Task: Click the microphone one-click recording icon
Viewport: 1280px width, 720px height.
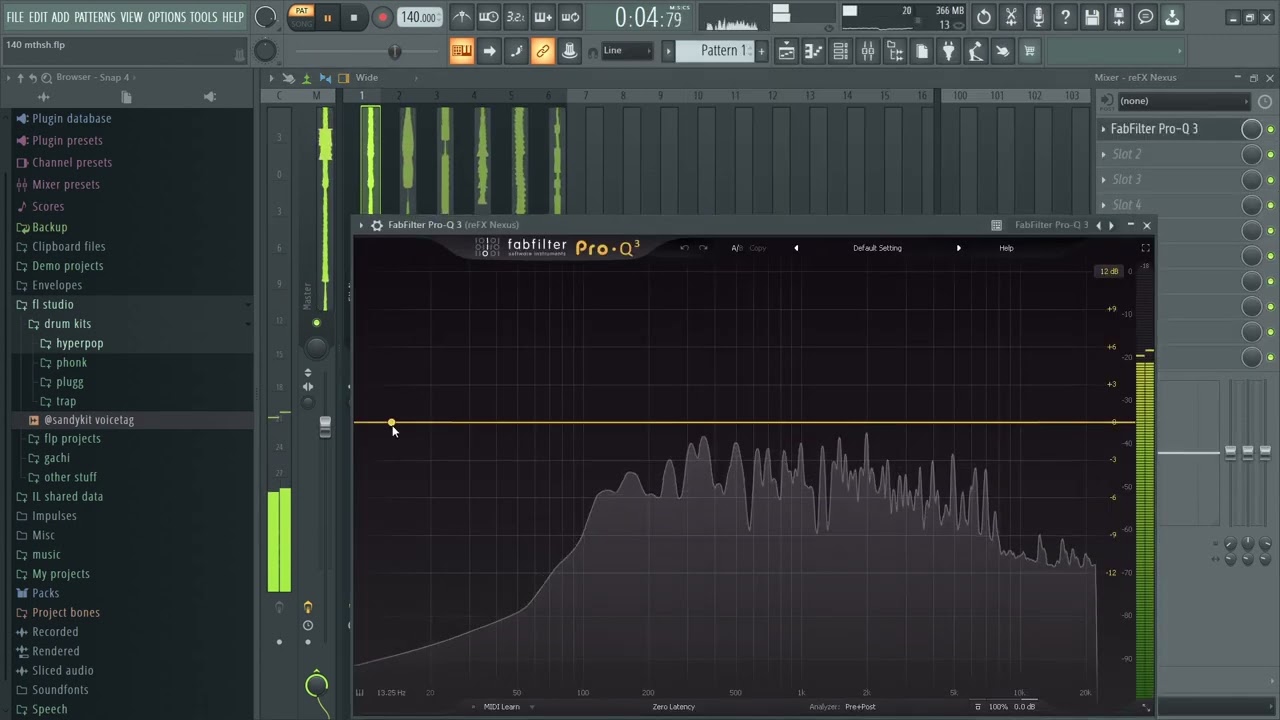Action: pyautogui.click(x=1038, y=17)
